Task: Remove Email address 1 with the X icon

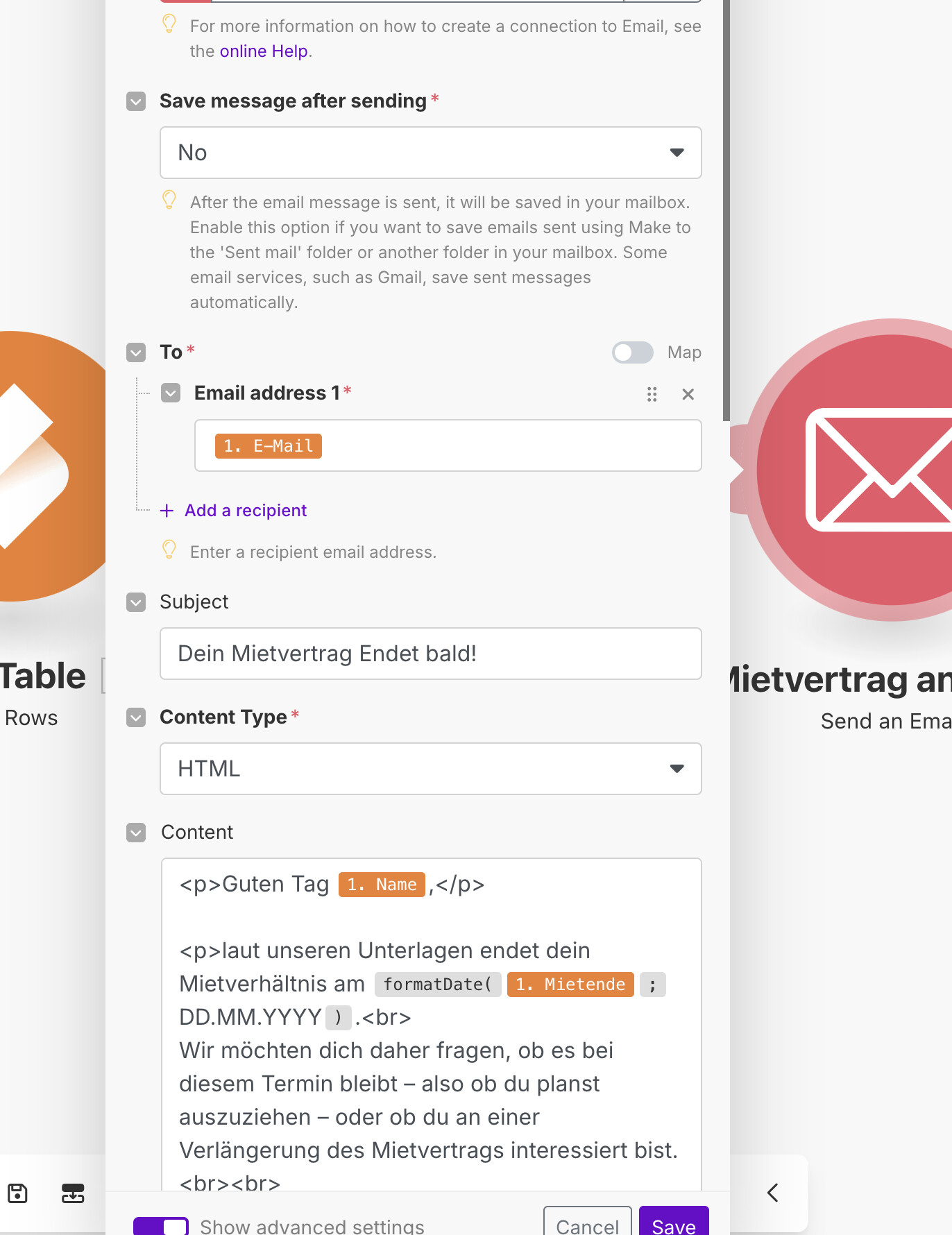Action: [x=688, y=395]
